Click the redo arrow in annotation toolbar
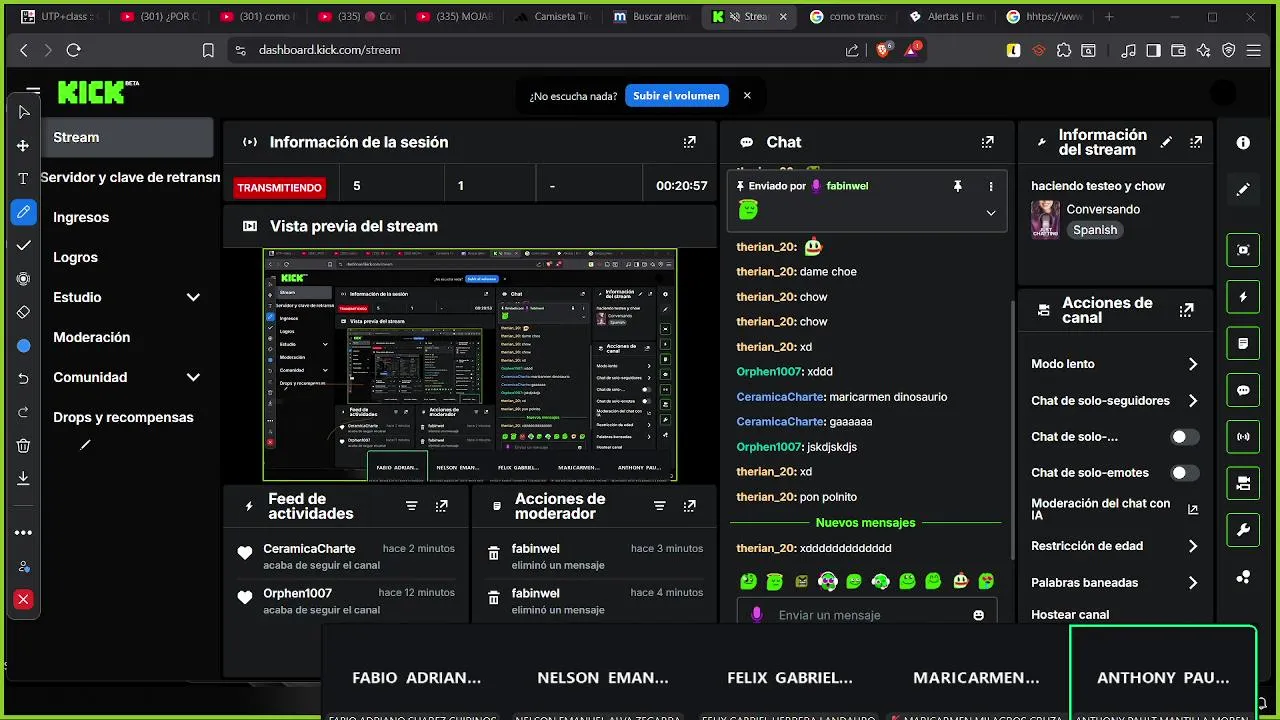1280x720 pixels. [x=24, y=412]
